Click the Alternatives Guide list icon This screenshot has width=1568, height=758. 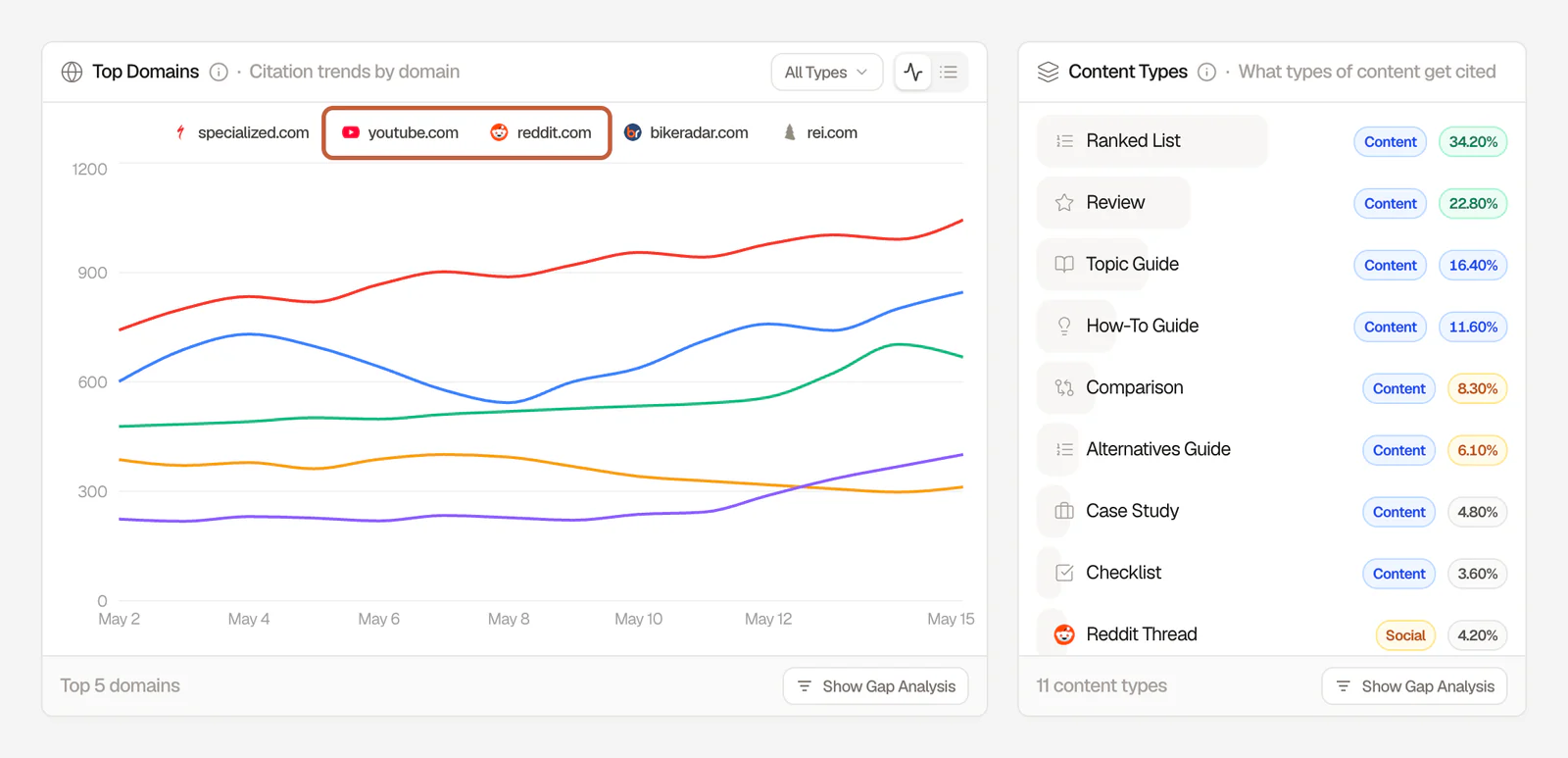click(1064, 450)
